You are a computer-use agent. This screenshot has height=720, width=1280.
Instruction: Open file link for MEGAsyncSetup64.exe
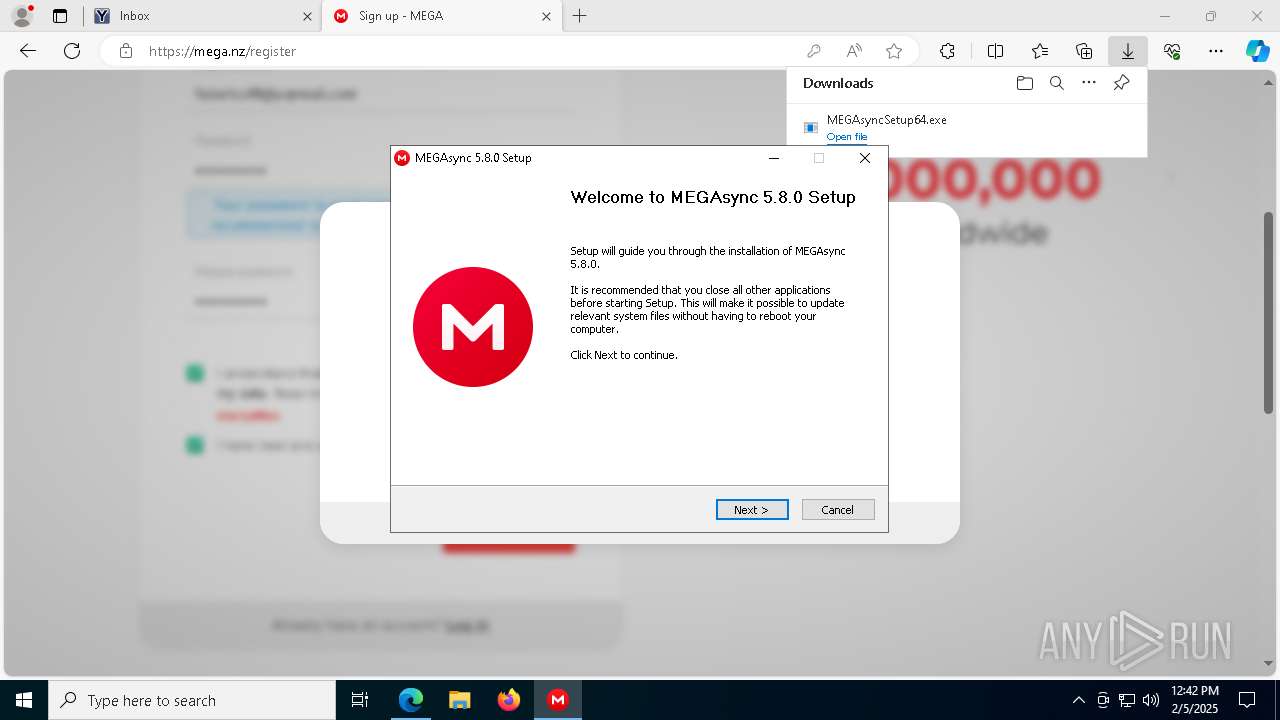pyautogui.click(x=847, y=137)
